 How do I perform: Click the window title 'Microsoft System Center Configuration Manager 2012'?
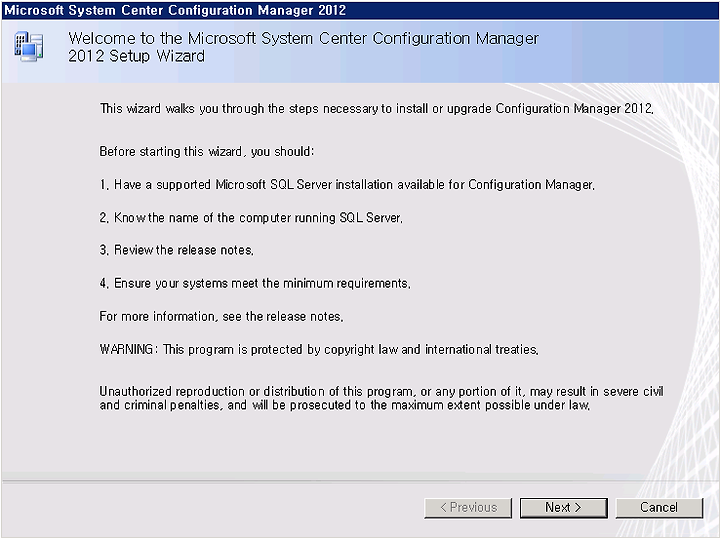[175, 10]
